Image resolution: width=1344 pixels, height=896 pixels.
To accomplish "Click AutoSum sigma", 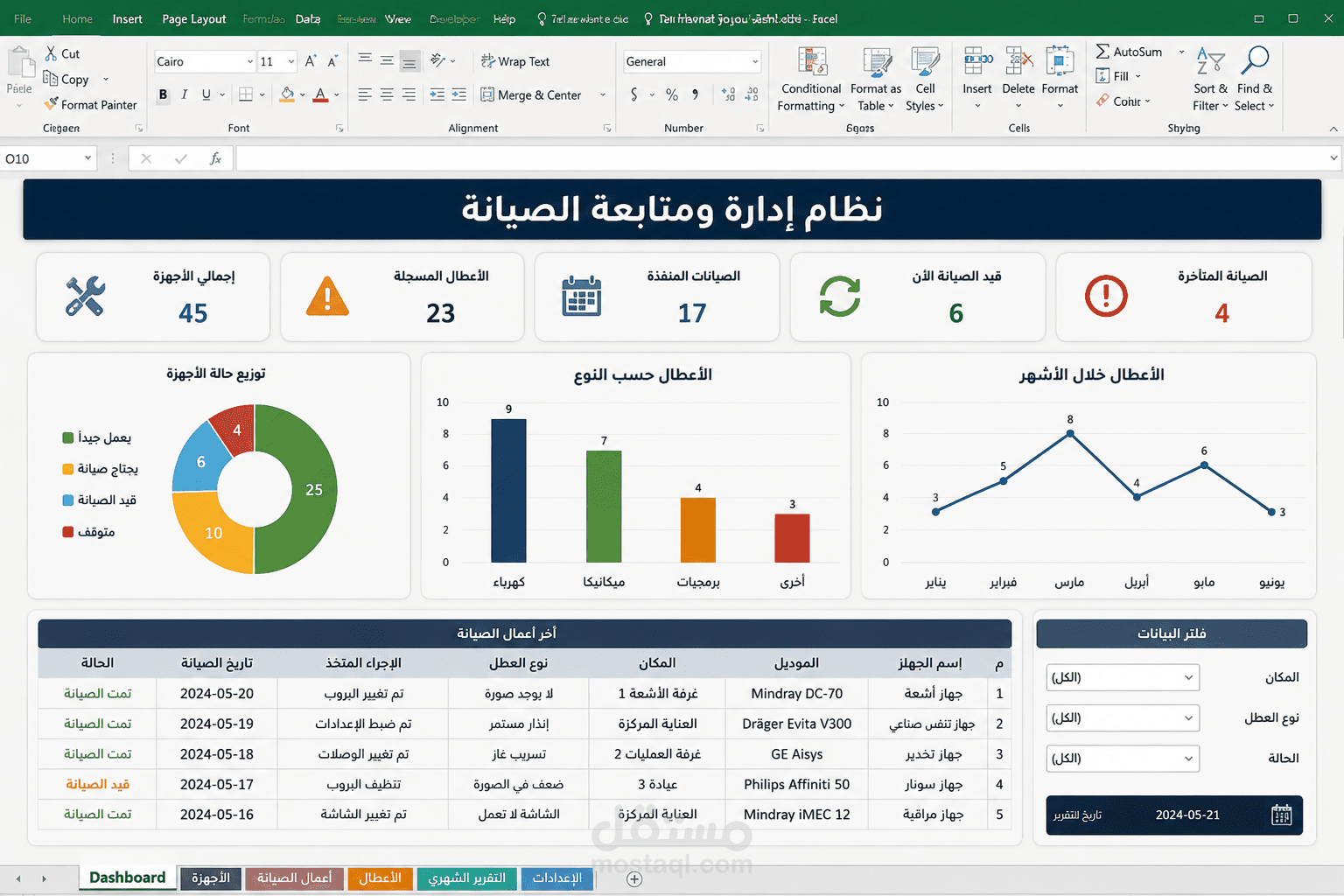I will coord(1103,52).
